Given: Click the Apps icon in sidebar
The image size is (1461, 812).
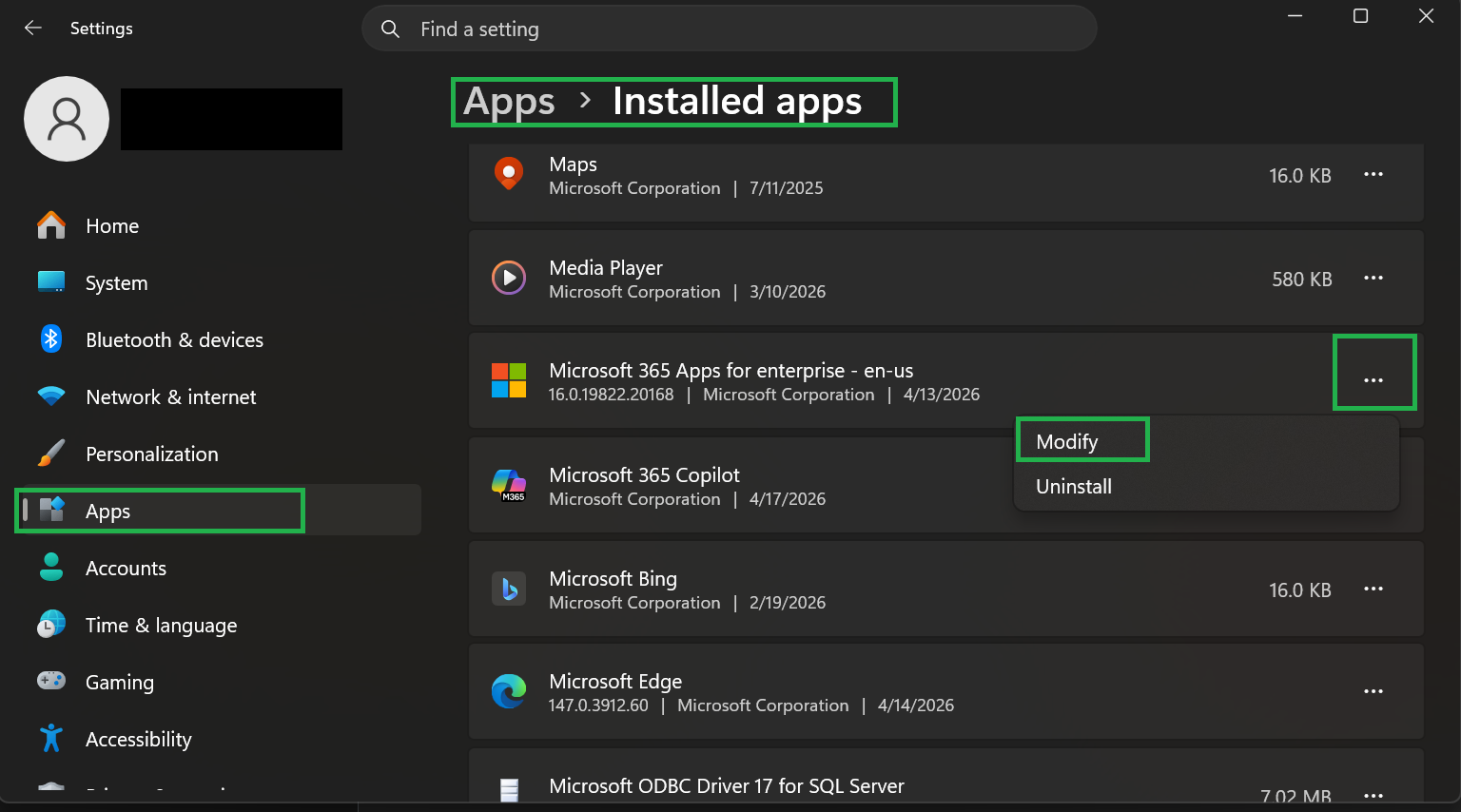Looking at the screenshot, I should 51,511.
